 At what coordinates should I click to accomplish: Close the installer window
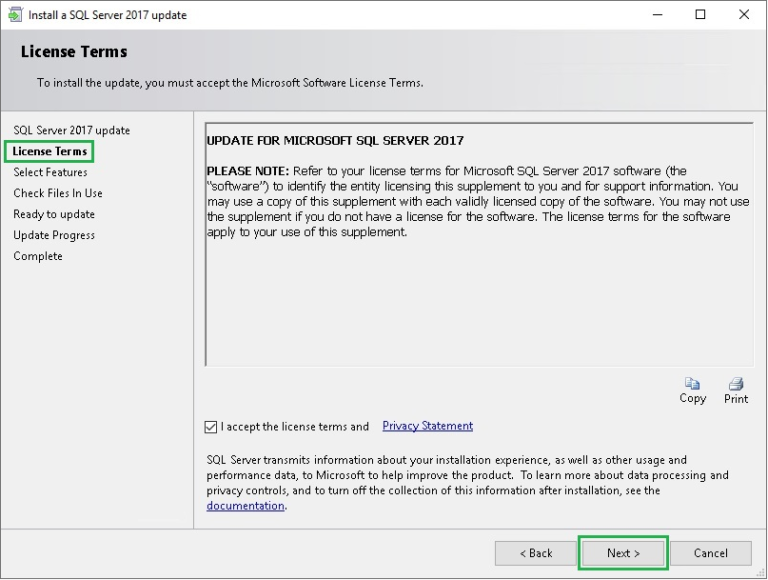pyautogui.click(x=744, y=15)
